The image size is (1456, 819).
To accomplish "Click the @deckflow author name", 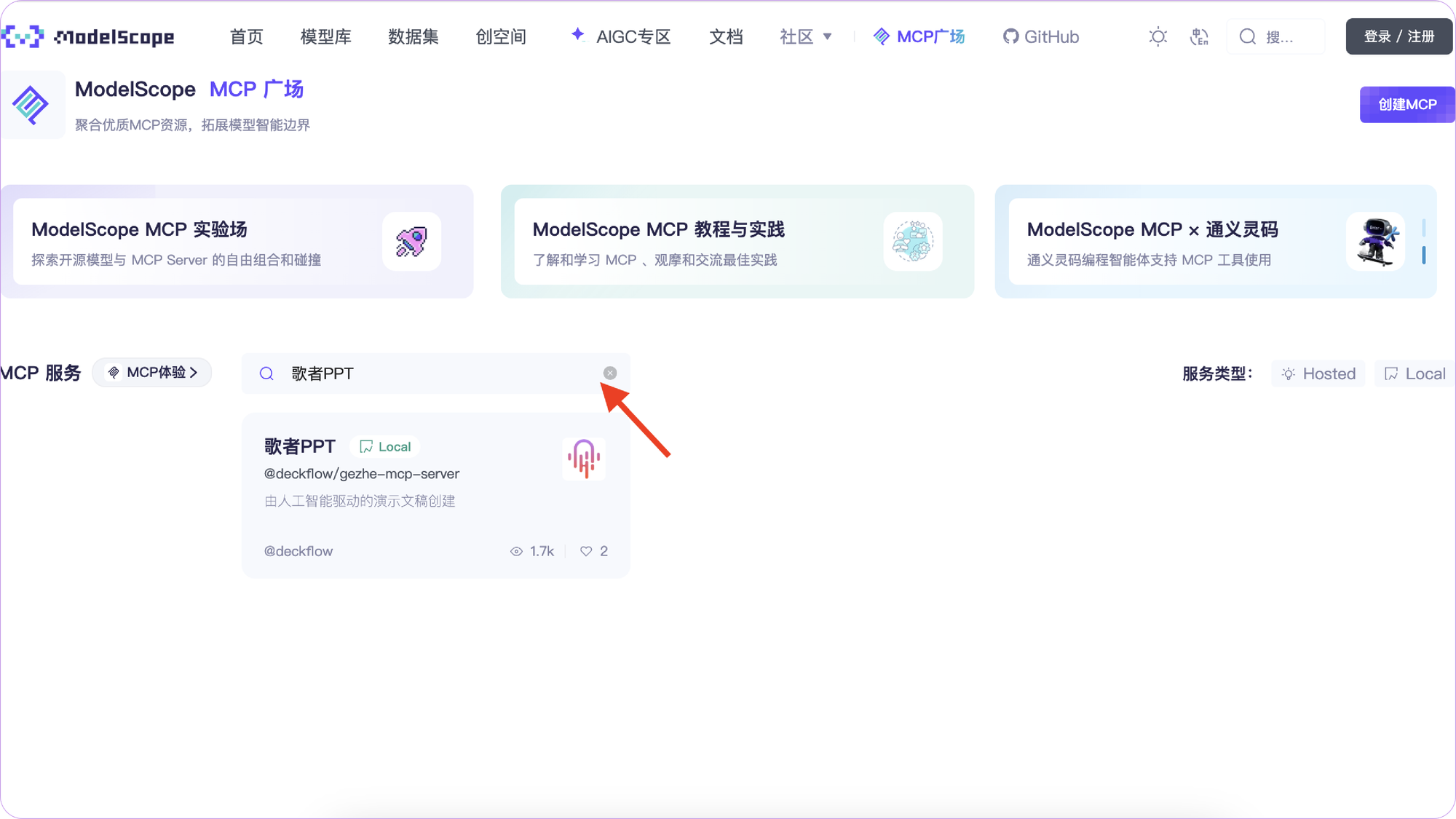I will point(298,551).
